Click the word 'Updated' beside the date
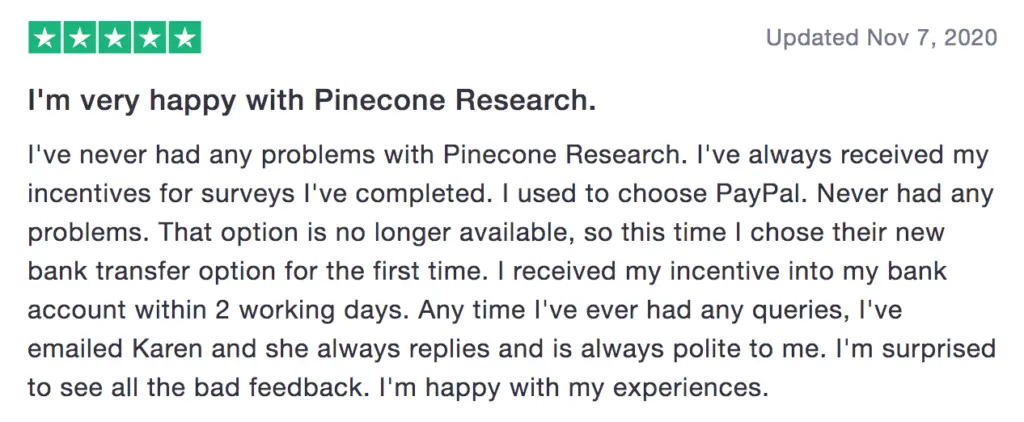The width and height of the screenshot is (1024, 422). click(812, 38)
